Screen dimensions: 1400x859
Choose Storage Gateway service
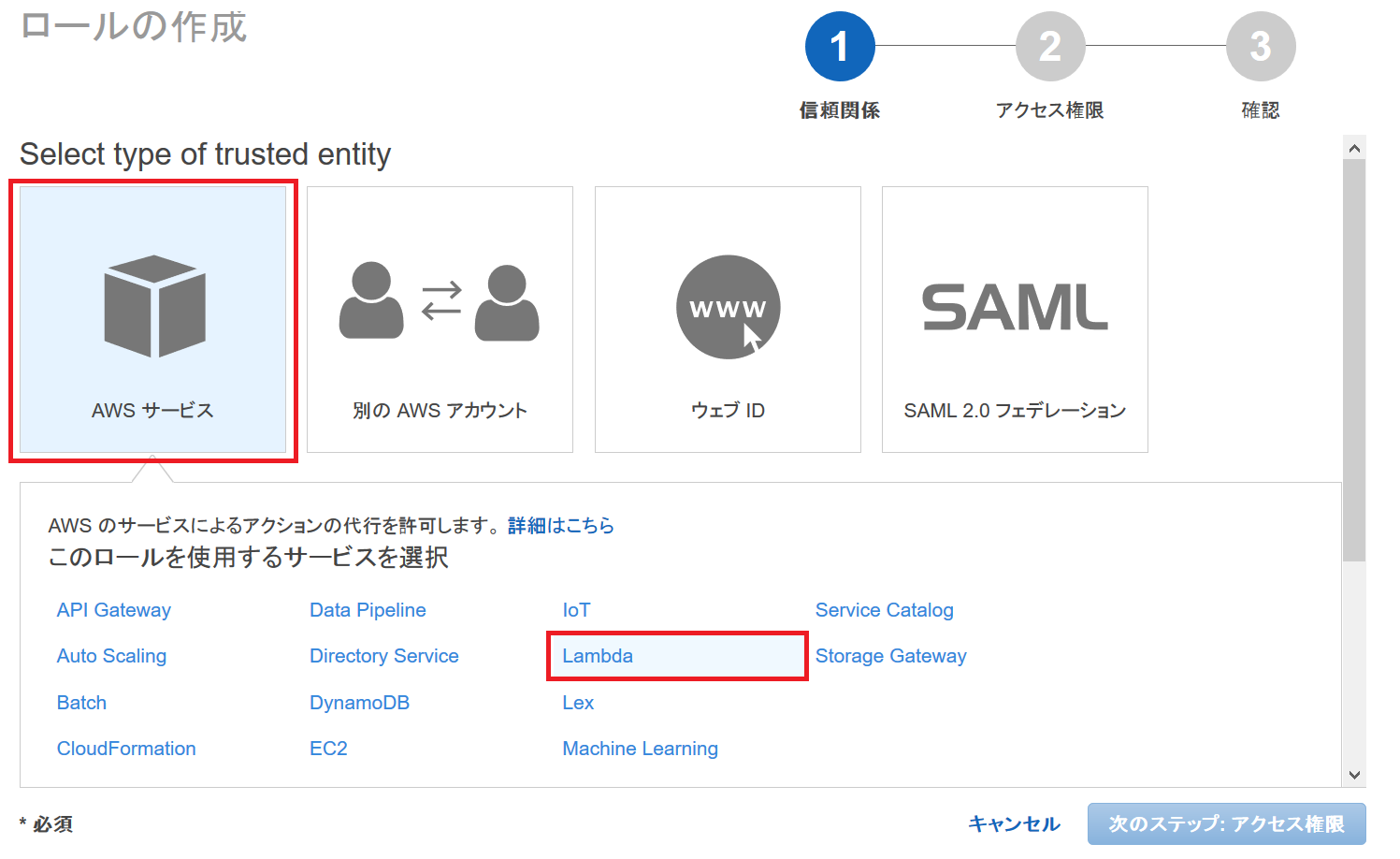[x=891, y=656]
